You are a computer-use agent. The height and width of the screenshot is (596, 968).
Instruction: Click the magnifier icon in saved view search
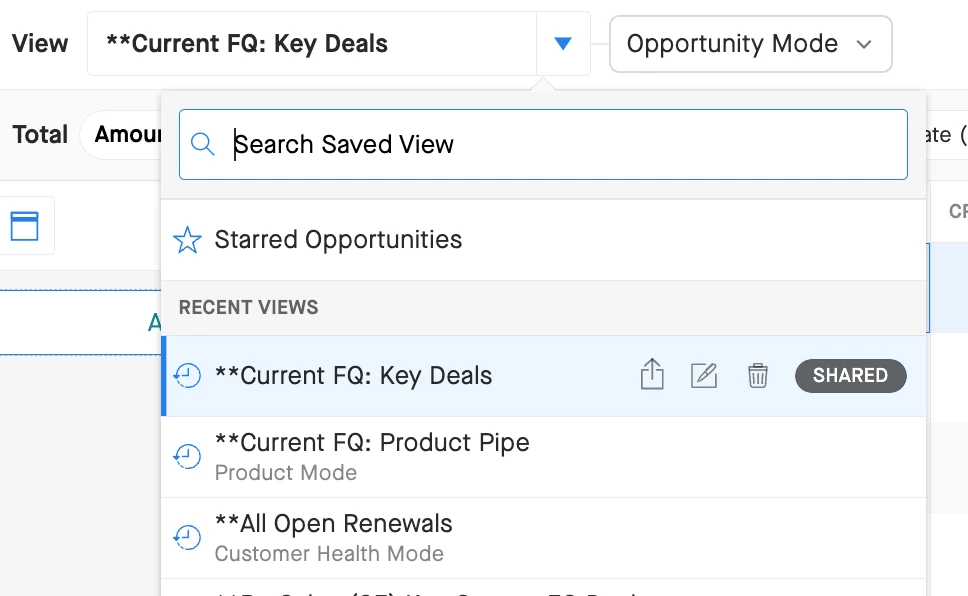tap(203, 144)
